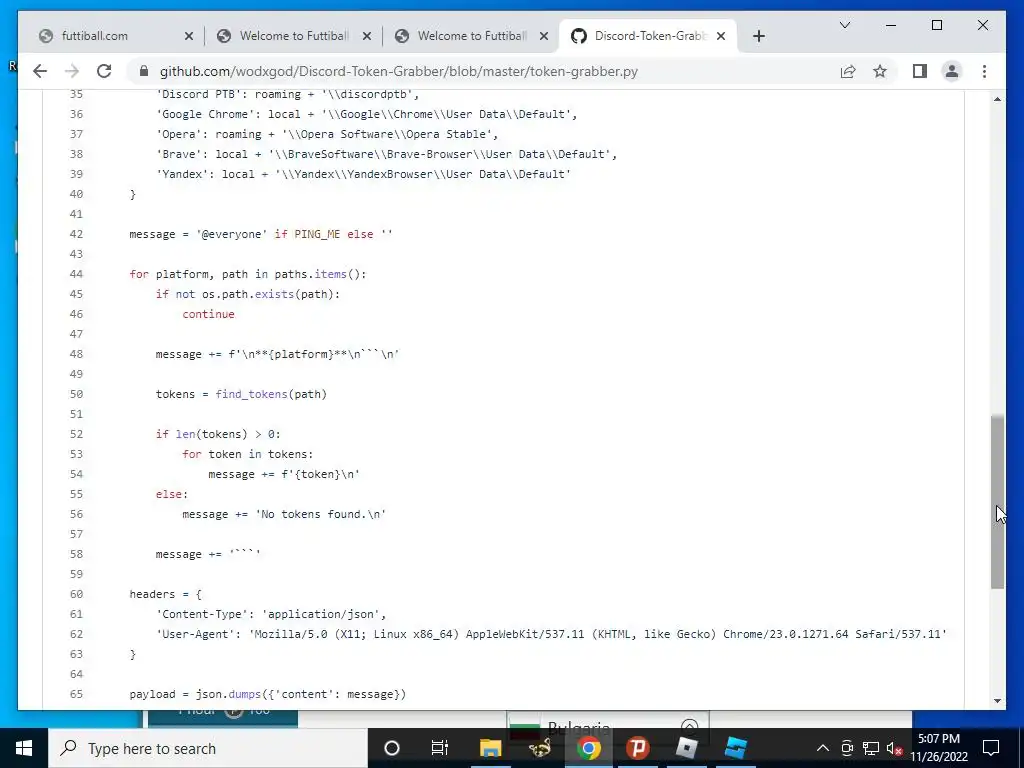Open site info via the lock icon
1024x768 pixels.
pyautogui.click(x=144, y=71)
